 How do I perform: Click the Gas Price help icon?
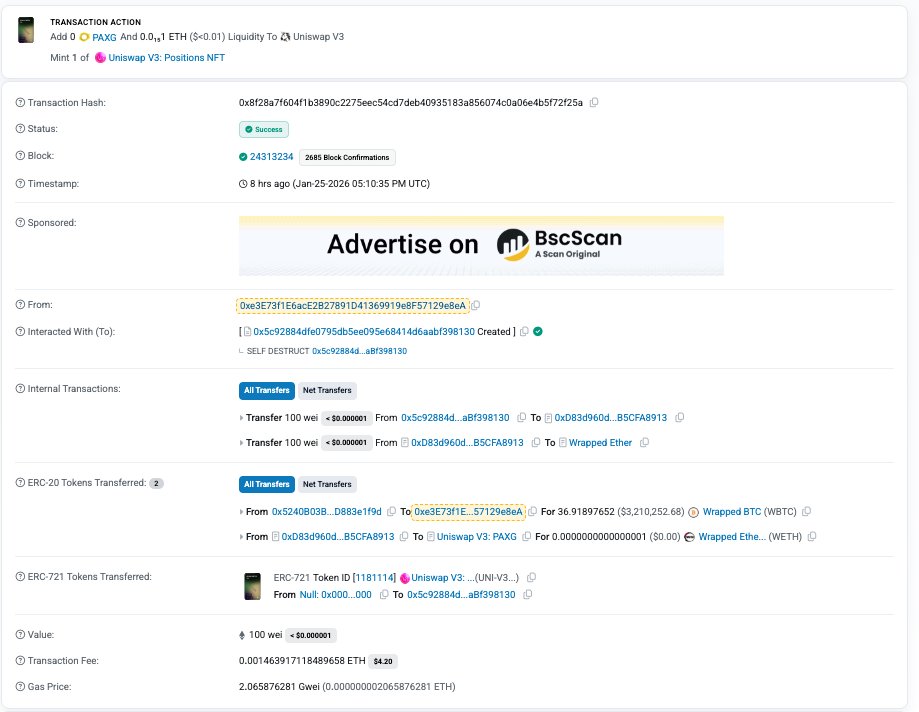(21, 687)
